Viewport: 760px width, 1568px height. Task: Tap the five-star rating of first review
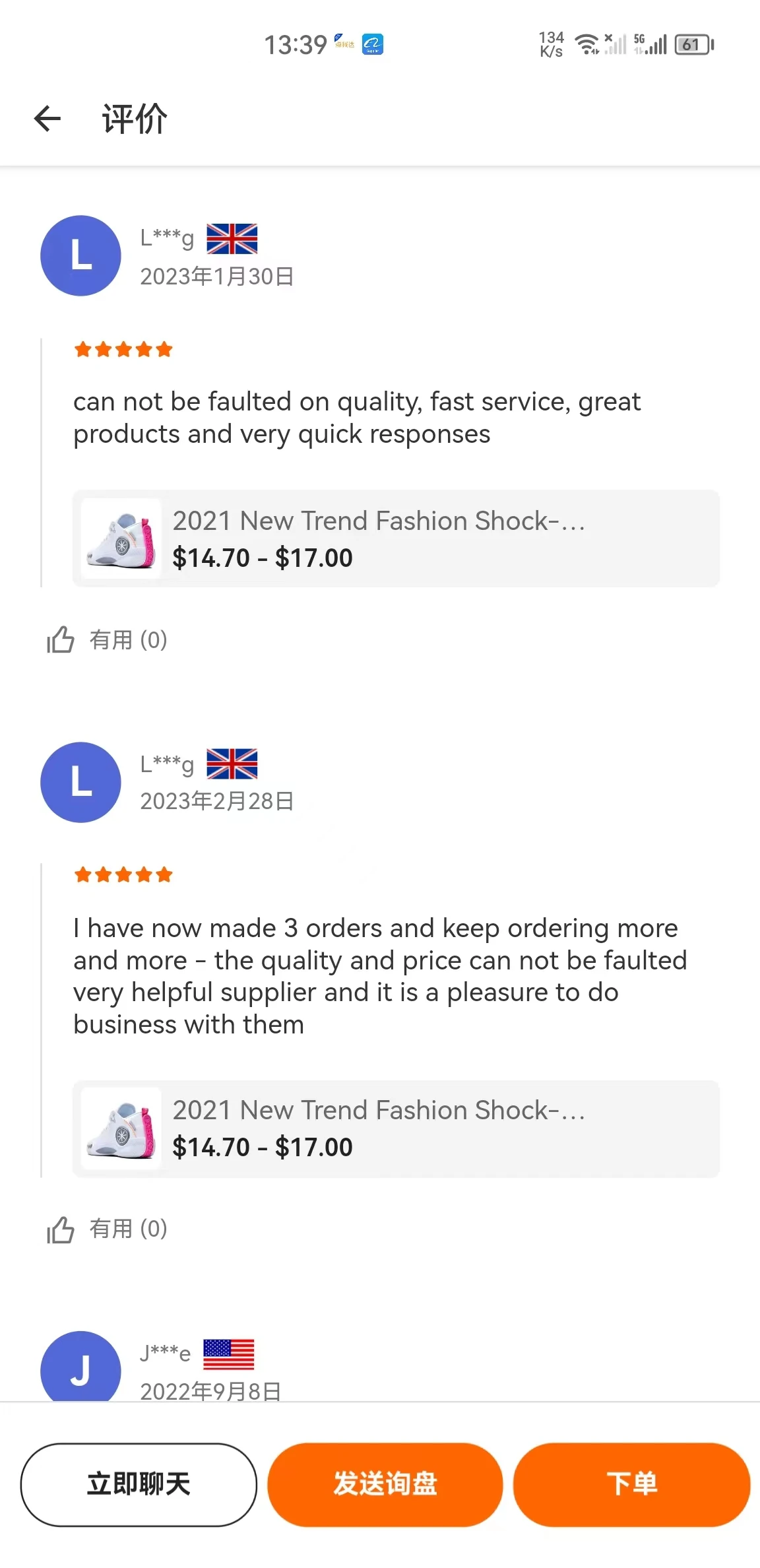coord(123,349)
